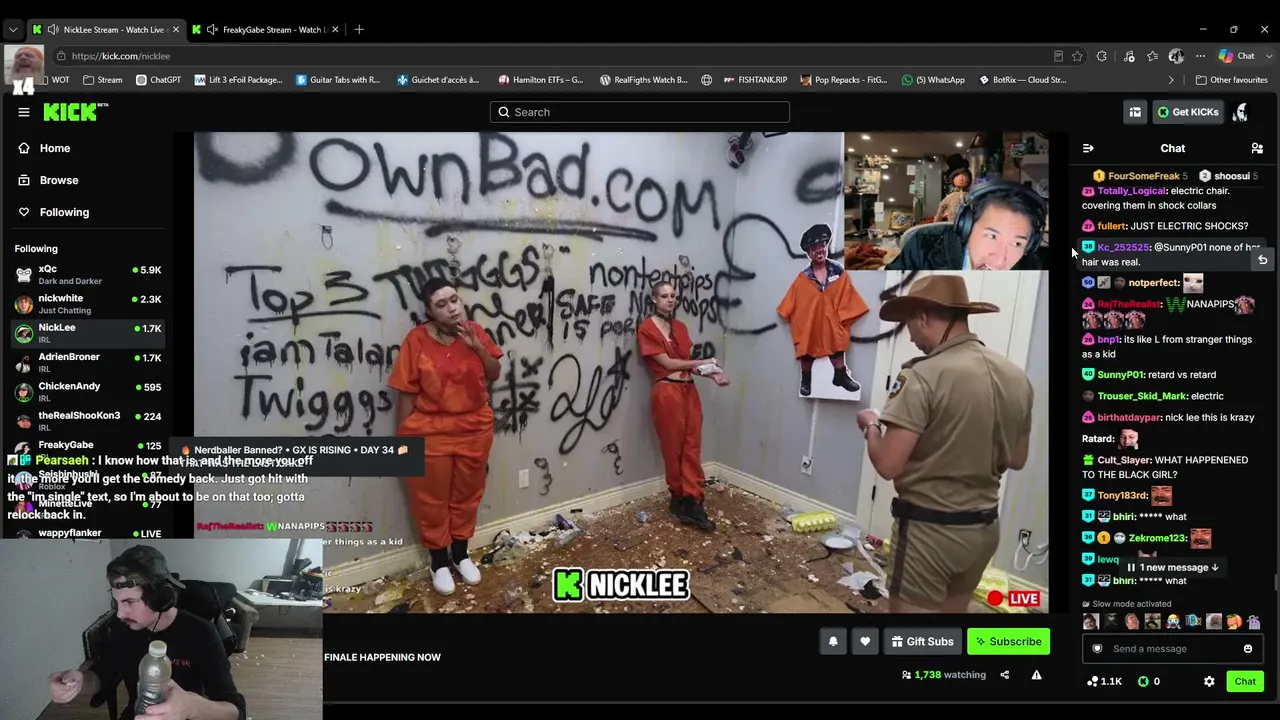Open a new browser tab
Viewport: 1280px width, 720px height.
click(x=359, y=29)
